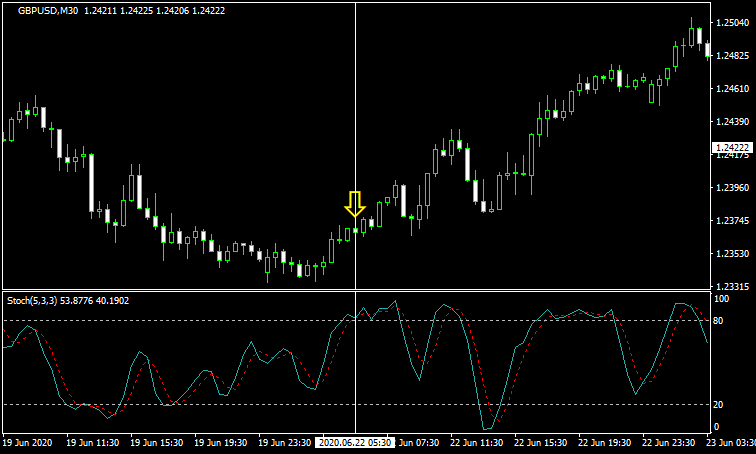The image size is (756, 454).
Task: Click the 19 Jun 15:30 time label
Action: click(x=157, y=442)
